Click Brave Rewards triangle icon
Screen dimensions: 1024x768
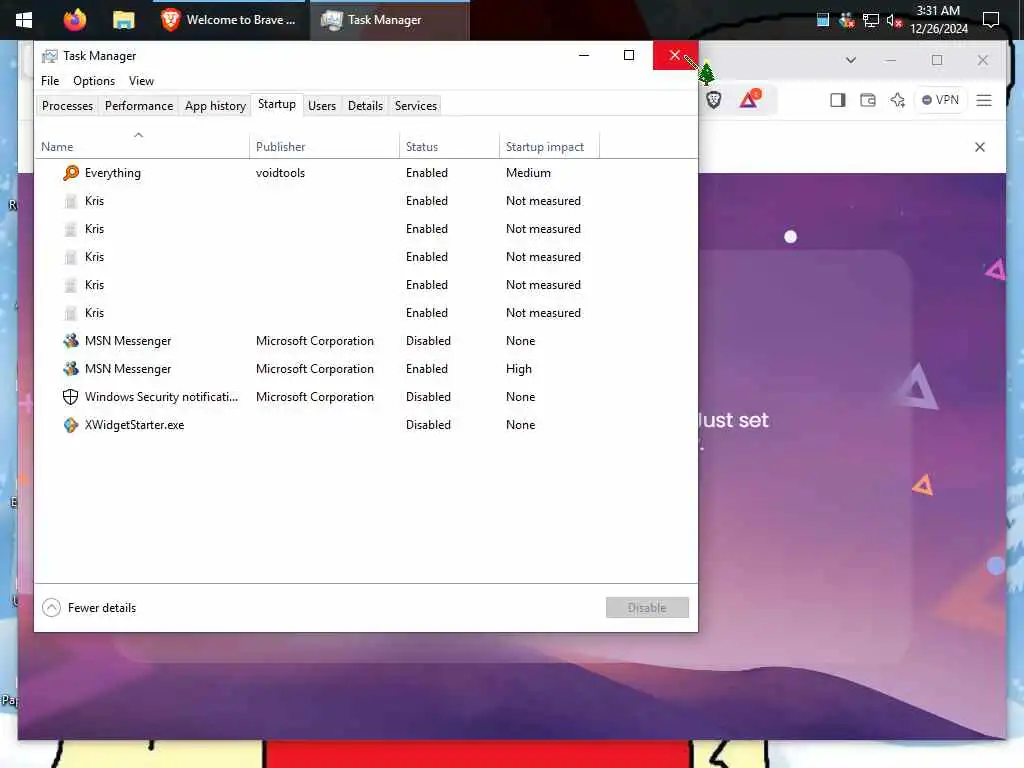pos(750,99)
